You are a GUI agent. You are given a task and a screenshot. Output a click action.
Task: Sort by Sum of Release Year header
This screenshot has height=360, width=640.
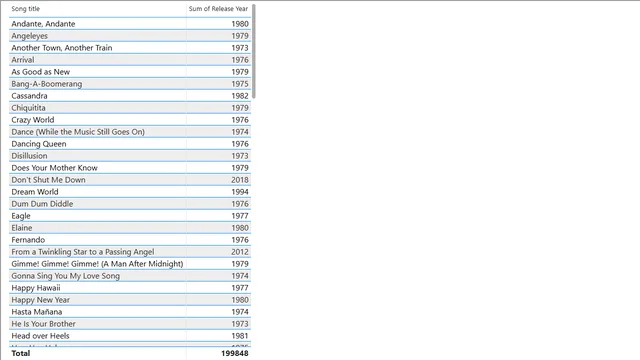(x=218, y=9)
